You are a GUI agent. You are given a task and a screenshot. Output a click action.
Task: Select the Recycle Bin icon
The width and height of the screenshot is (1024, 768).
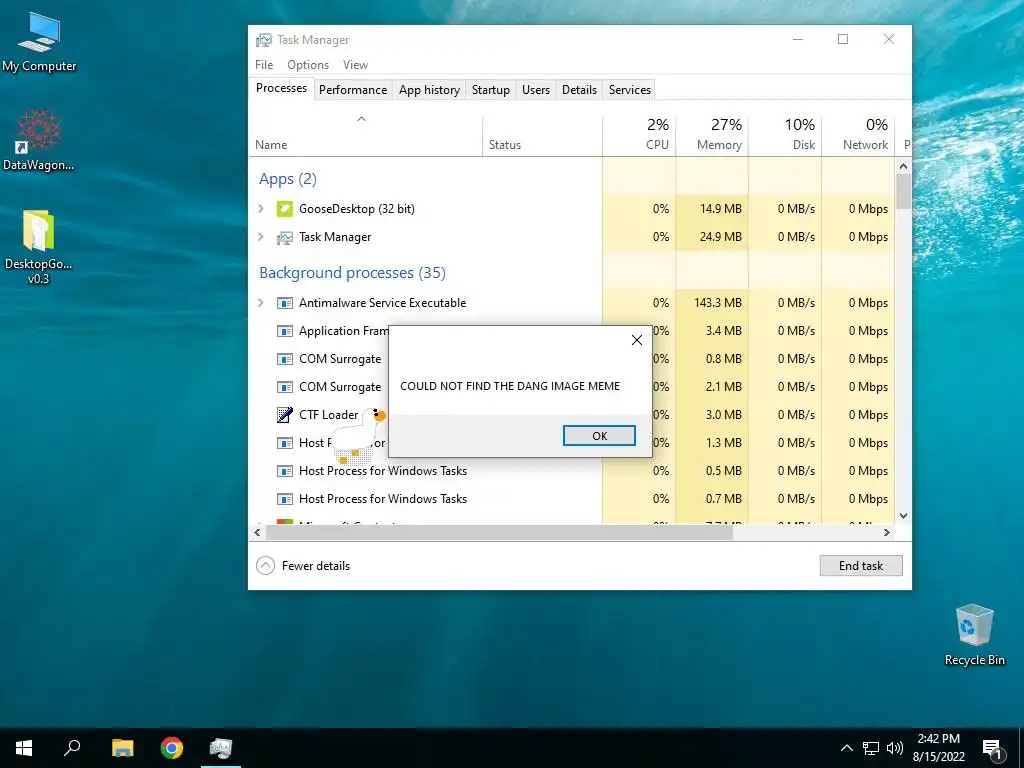pos(974,635)
